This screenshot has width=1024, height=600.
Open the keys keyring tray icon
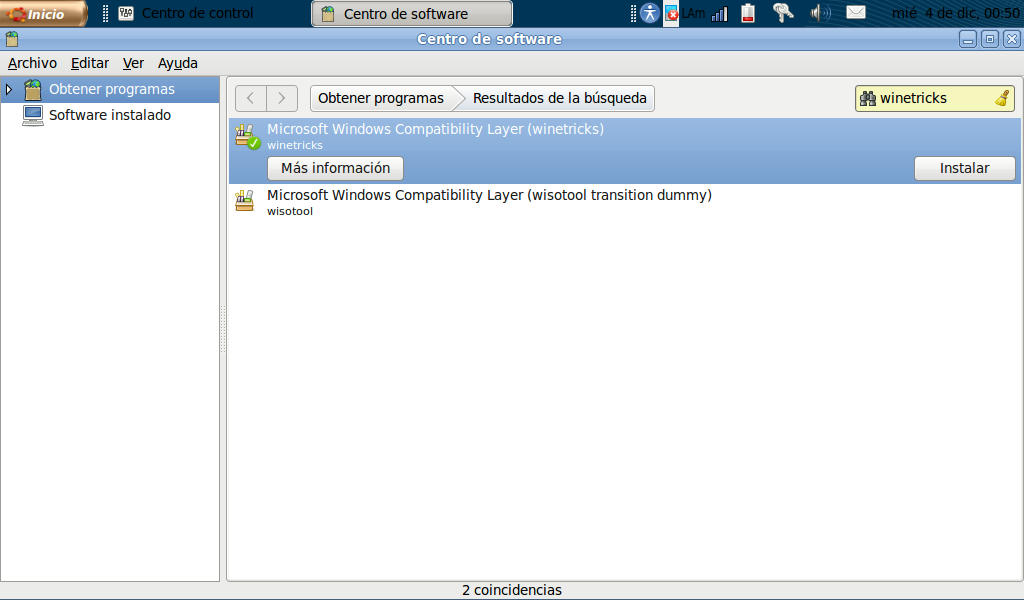pos(782,13)
